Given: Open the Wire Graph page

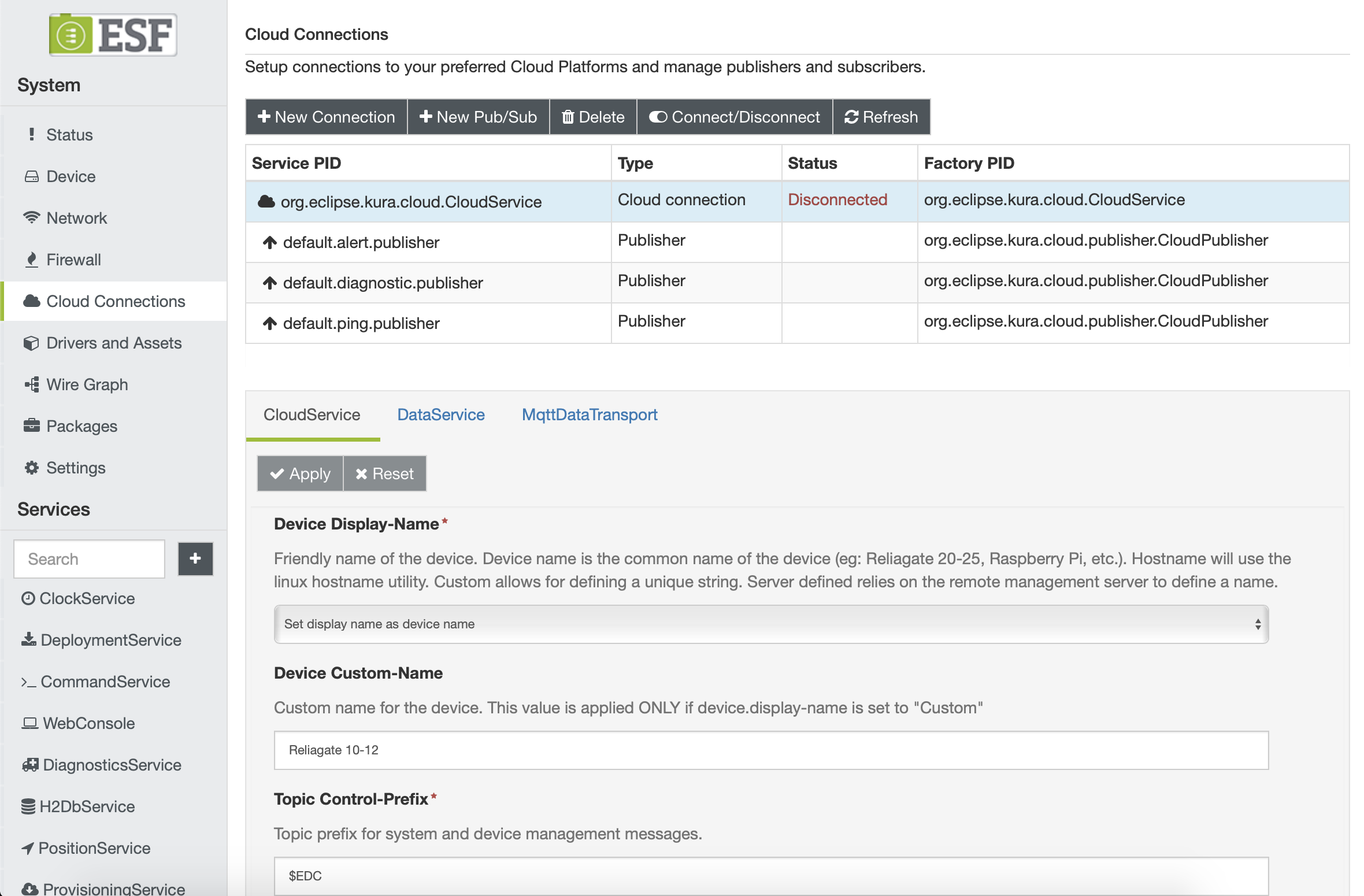Looking at the screenshot, I should [87, 384].
